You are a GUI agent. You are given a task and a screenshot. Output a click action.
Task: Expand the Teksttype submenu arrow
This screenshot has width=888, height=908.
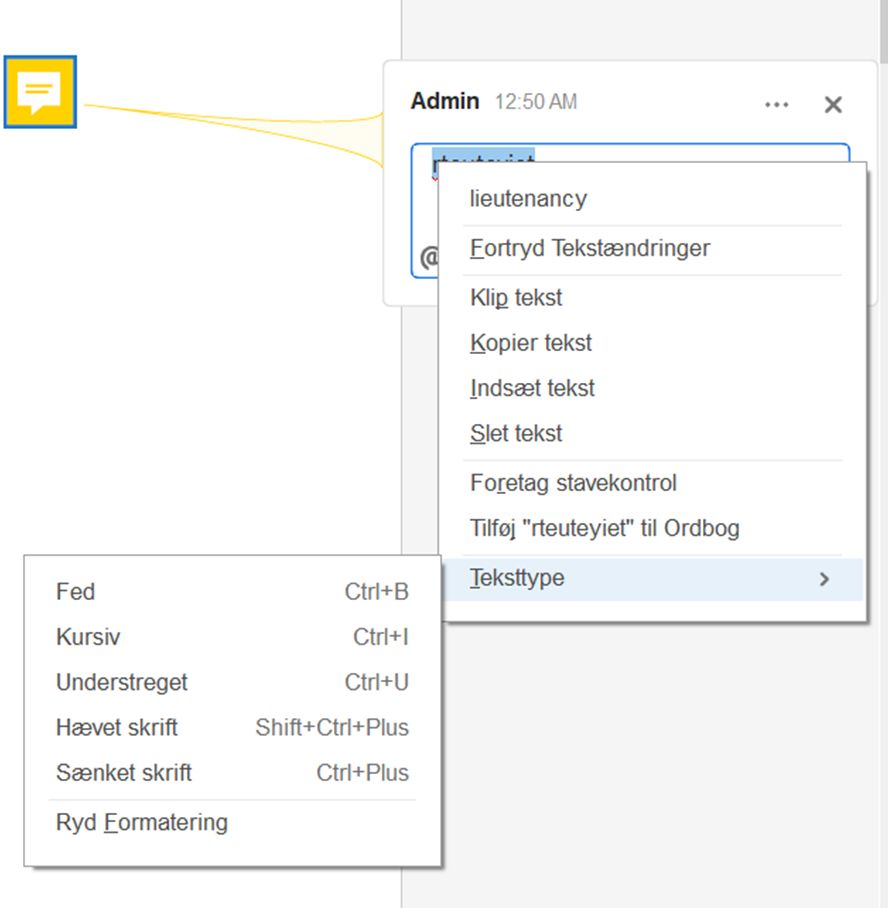click(824, 579)
